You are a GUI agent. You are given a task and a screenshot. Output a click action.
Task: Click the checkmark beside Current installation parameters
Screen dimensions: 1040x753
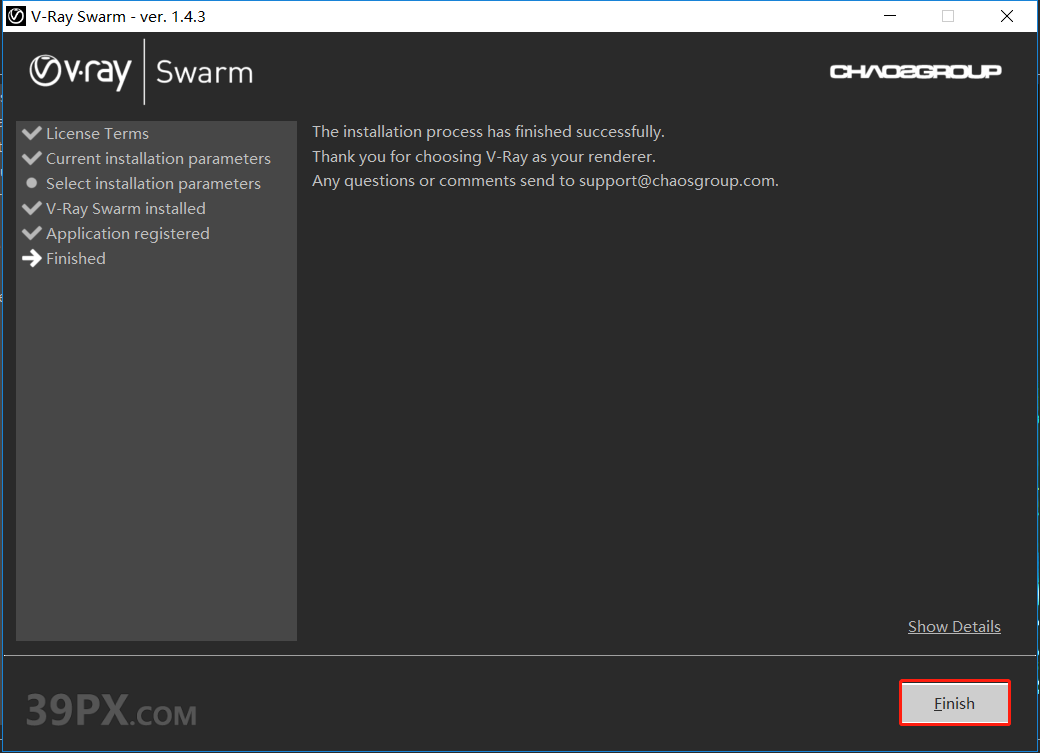32,158
